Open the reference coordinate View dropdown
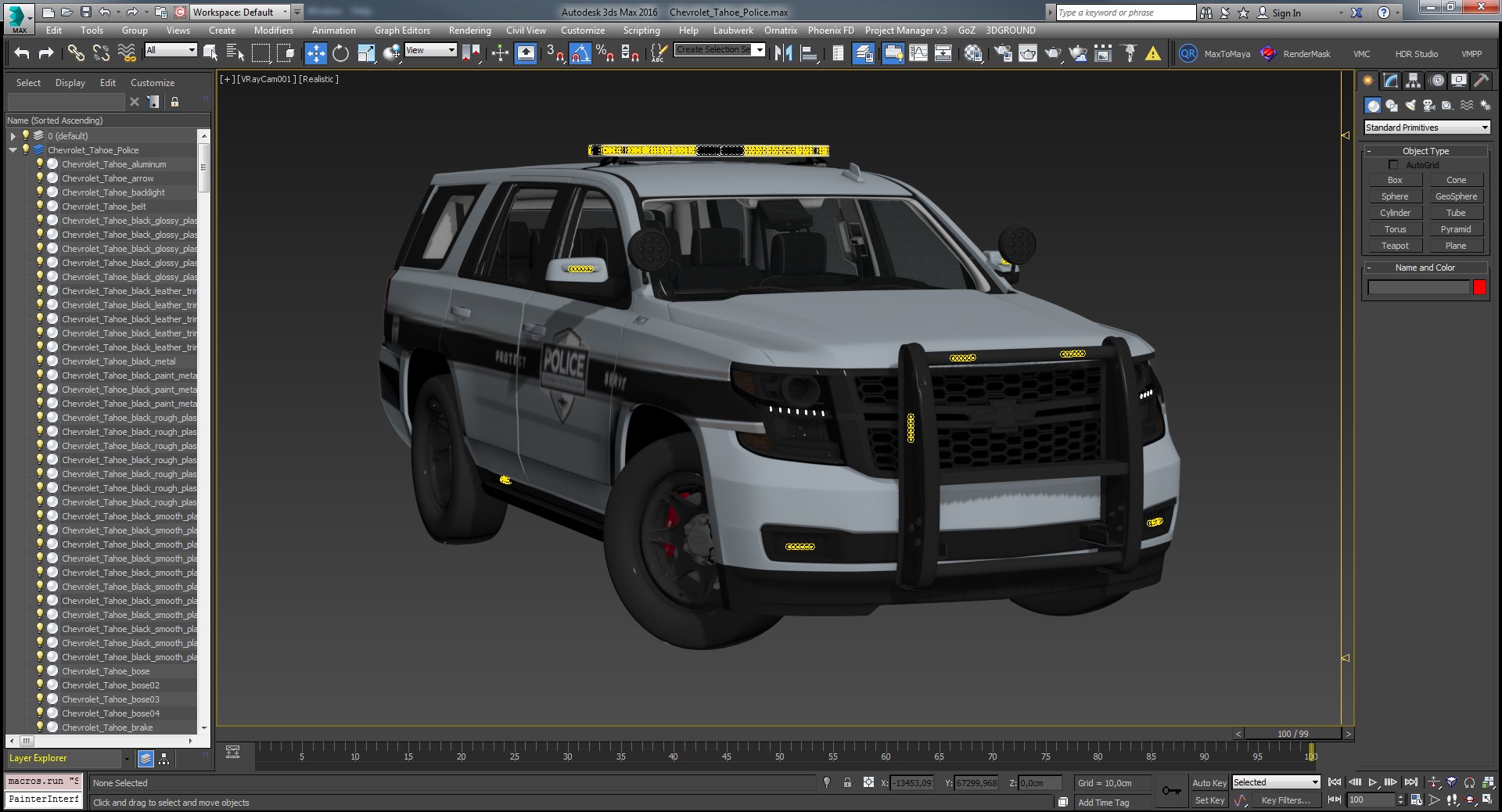 pos(430,50)
